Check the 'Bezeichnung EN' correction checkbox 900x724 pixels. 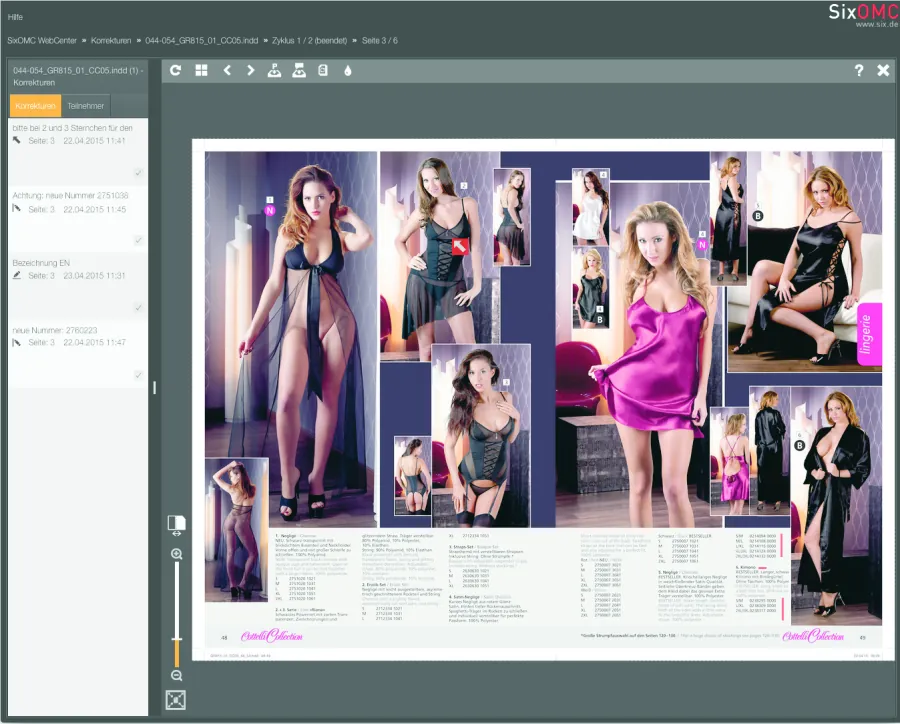click(x=139, y=307)
